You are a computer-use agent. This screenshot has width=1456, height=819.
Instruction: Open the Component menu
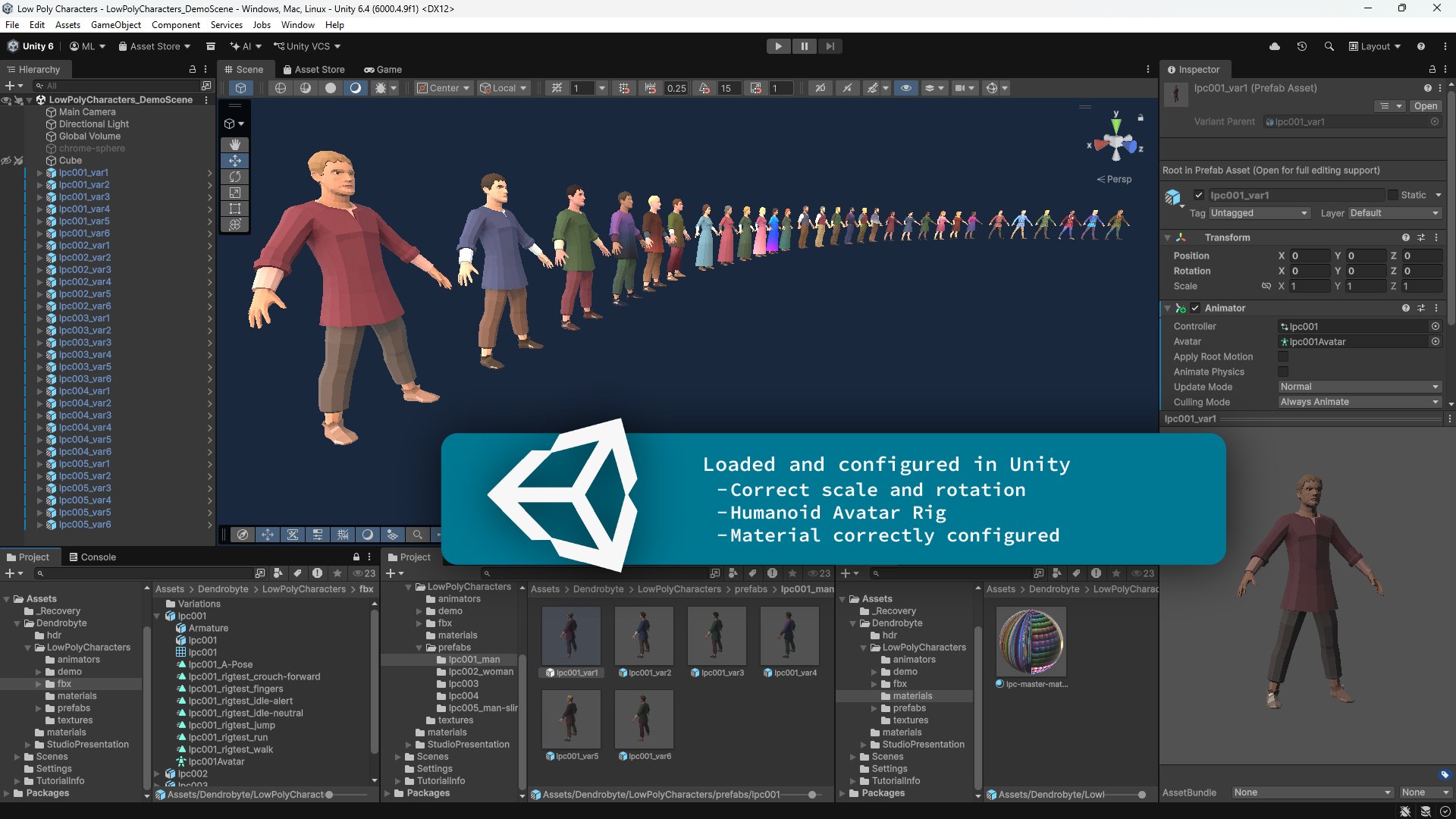(x=176, y=25)
